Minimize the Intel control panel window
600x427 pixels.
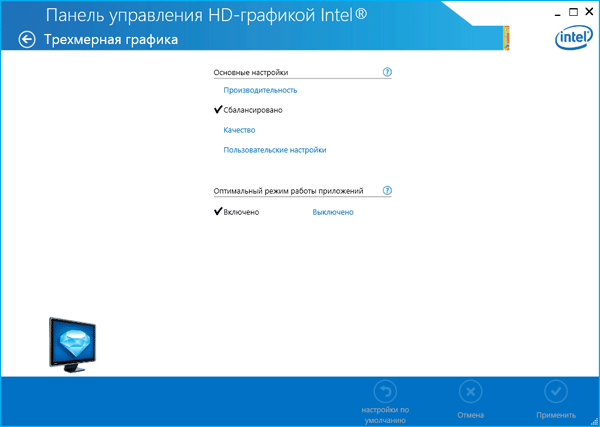pos(558,13)
